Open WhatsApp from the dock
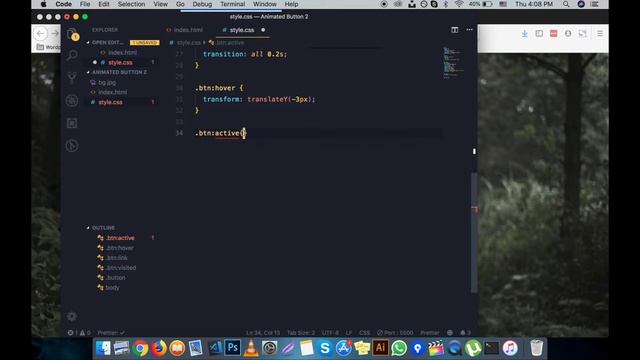640x360 pixels. tap(399, 348)
